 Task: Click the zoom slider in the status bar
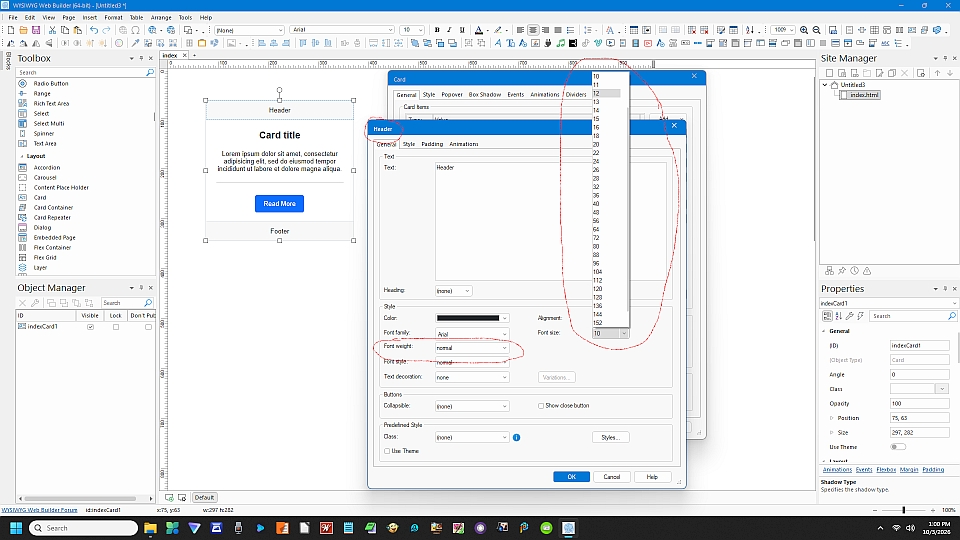click(904, 510)
